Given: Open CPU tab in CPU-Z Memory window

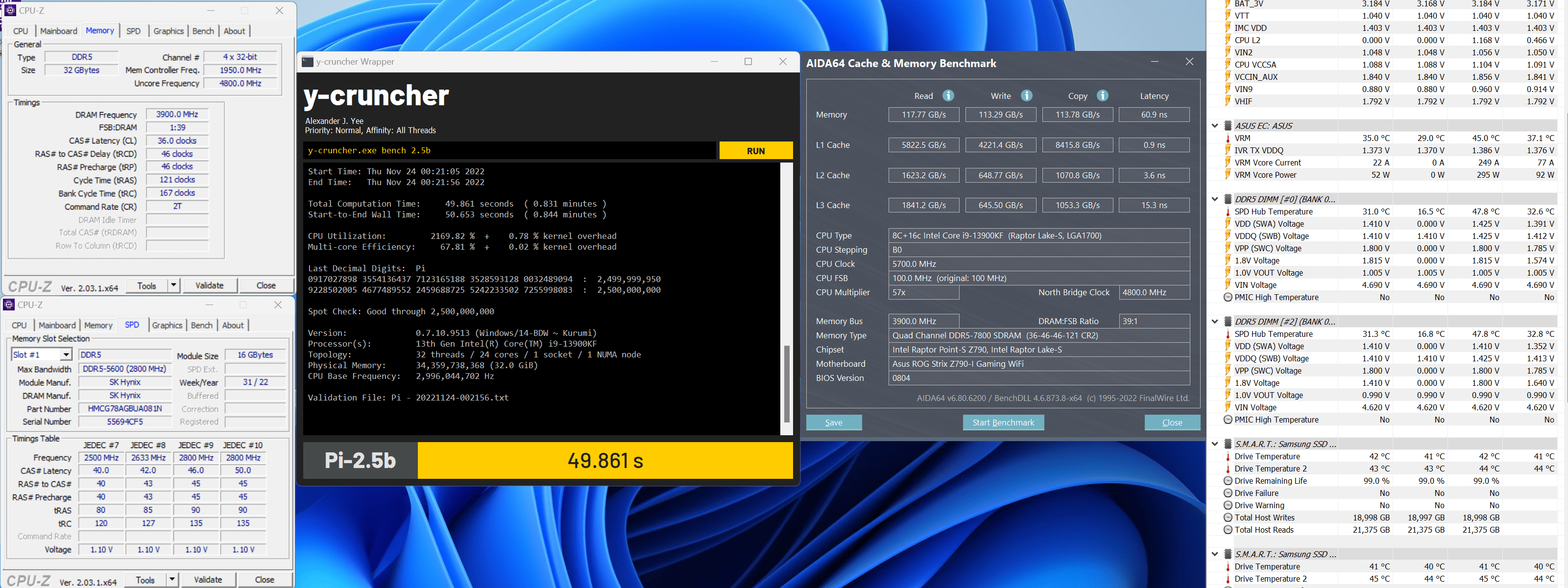Looking at the screenshot, I should coord(21,31).
